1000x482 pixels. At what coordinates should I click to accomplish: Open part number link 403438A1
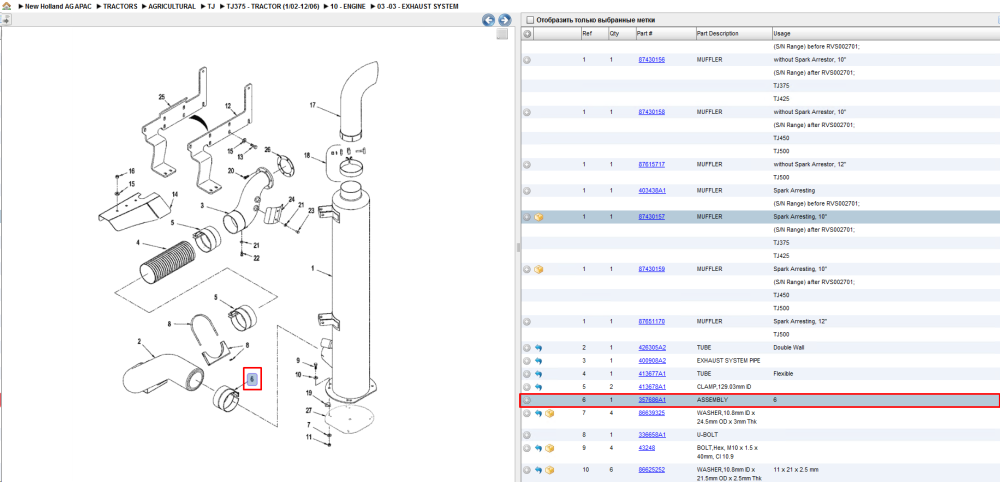click(652, 191)
